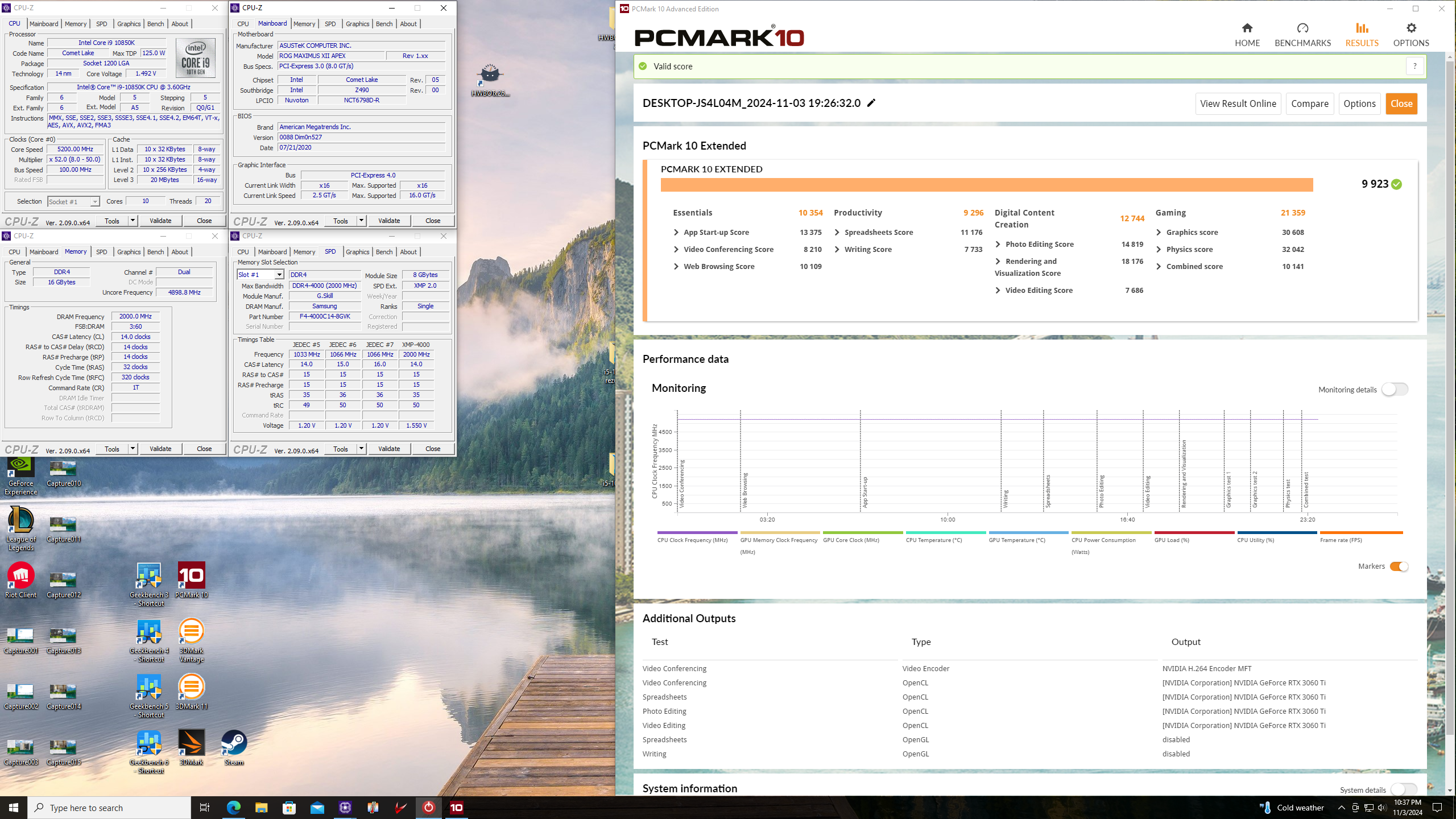Edit result name with pencil icon

point(871,103)
